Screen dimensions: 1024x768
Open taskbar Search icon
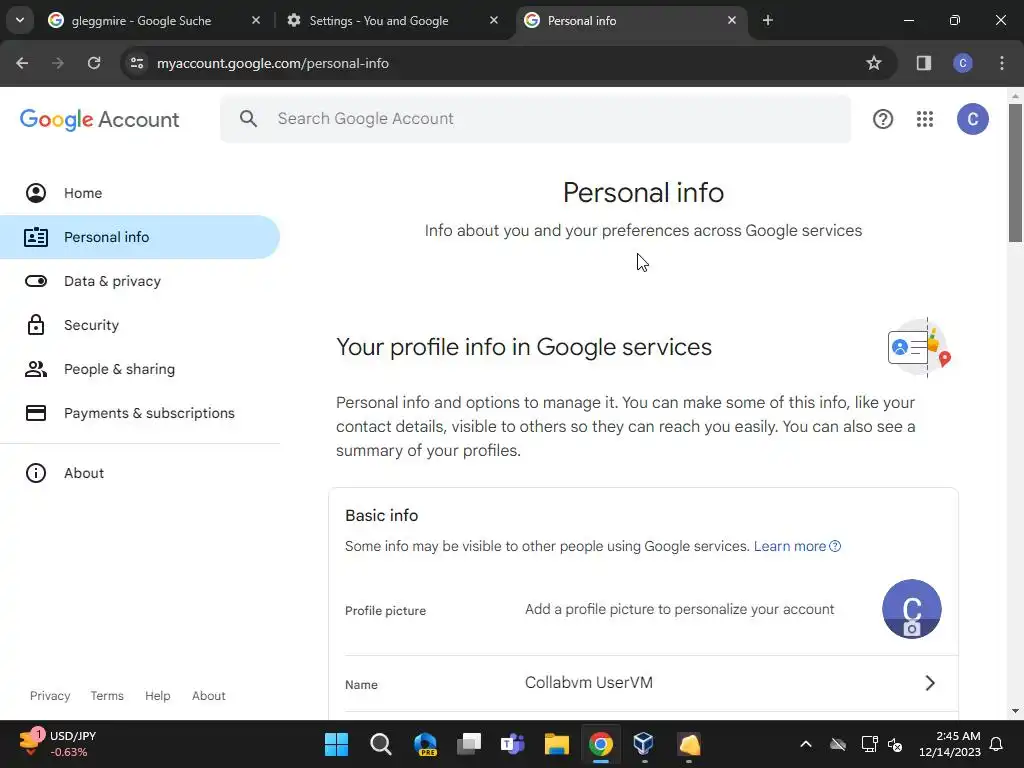(x=380, y=744)
